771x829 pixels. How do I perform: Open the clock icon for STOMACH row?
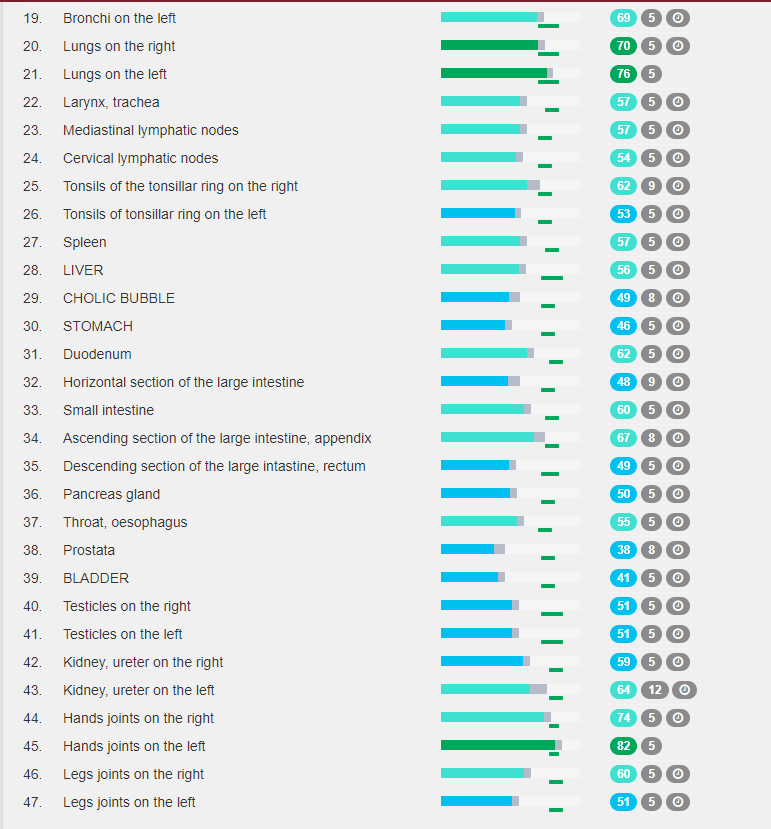click(678, 326)
